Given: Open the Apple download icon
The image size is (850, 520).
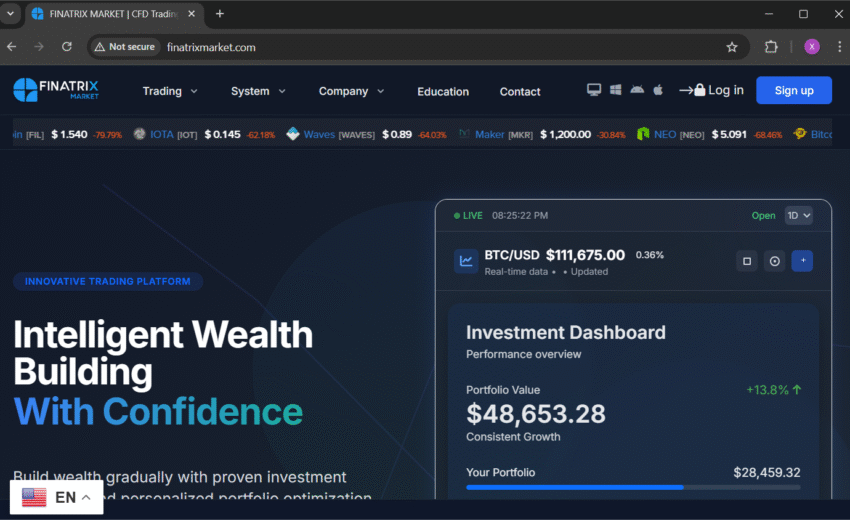Looking at the screenshot, I should (x=658, y=89).
